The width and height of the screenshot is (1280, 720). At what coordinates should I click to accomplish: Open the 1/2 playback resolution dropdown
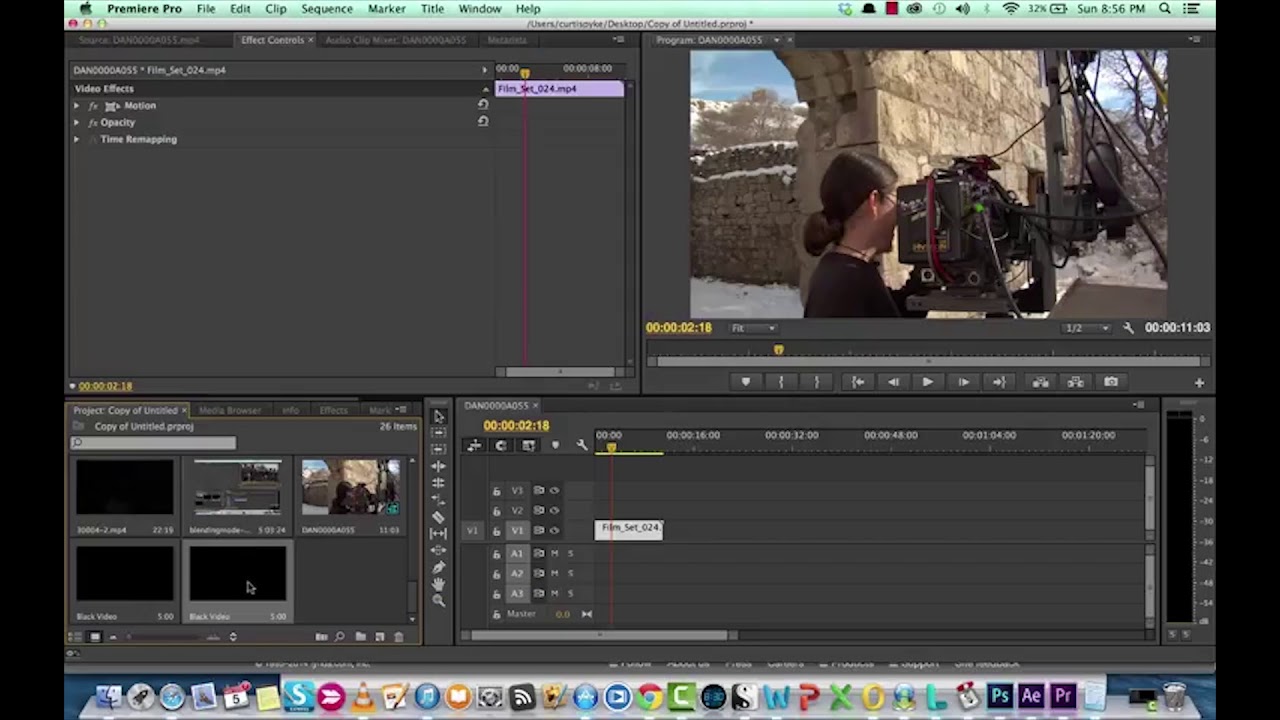click(x=1087, y=328)
